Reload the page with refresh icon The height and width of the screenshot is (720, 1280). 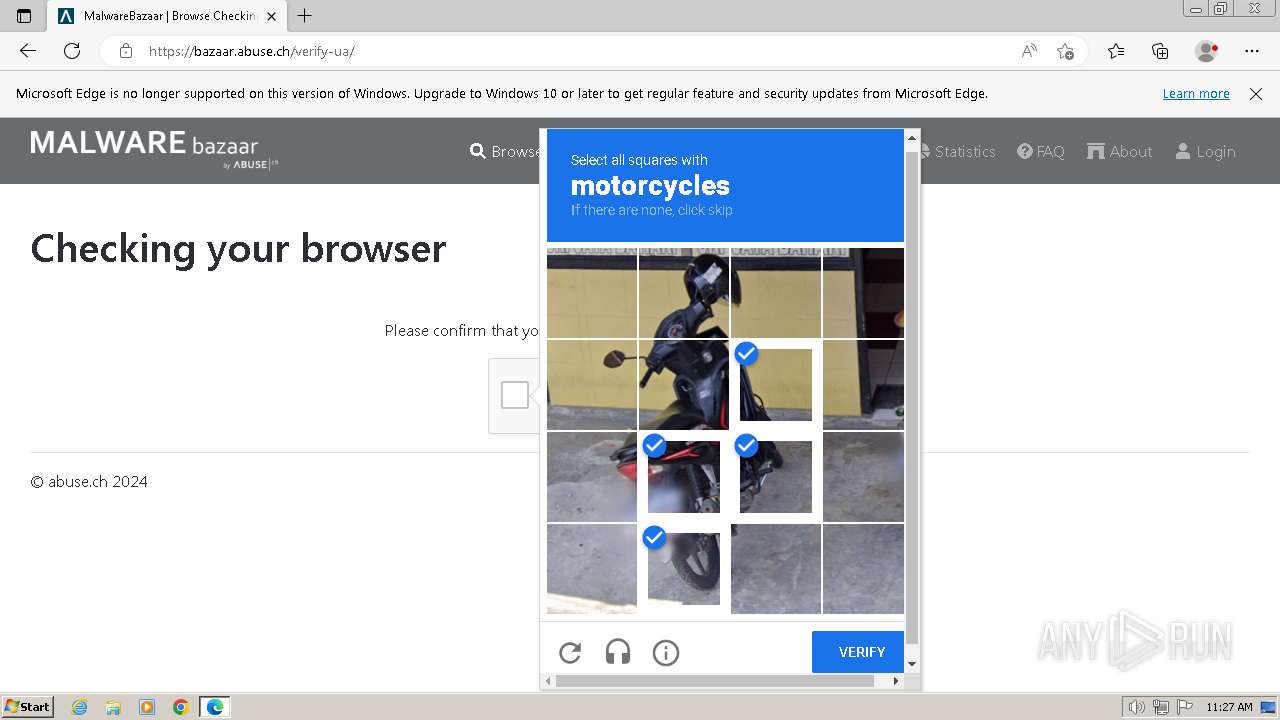[x=72, y=51]
